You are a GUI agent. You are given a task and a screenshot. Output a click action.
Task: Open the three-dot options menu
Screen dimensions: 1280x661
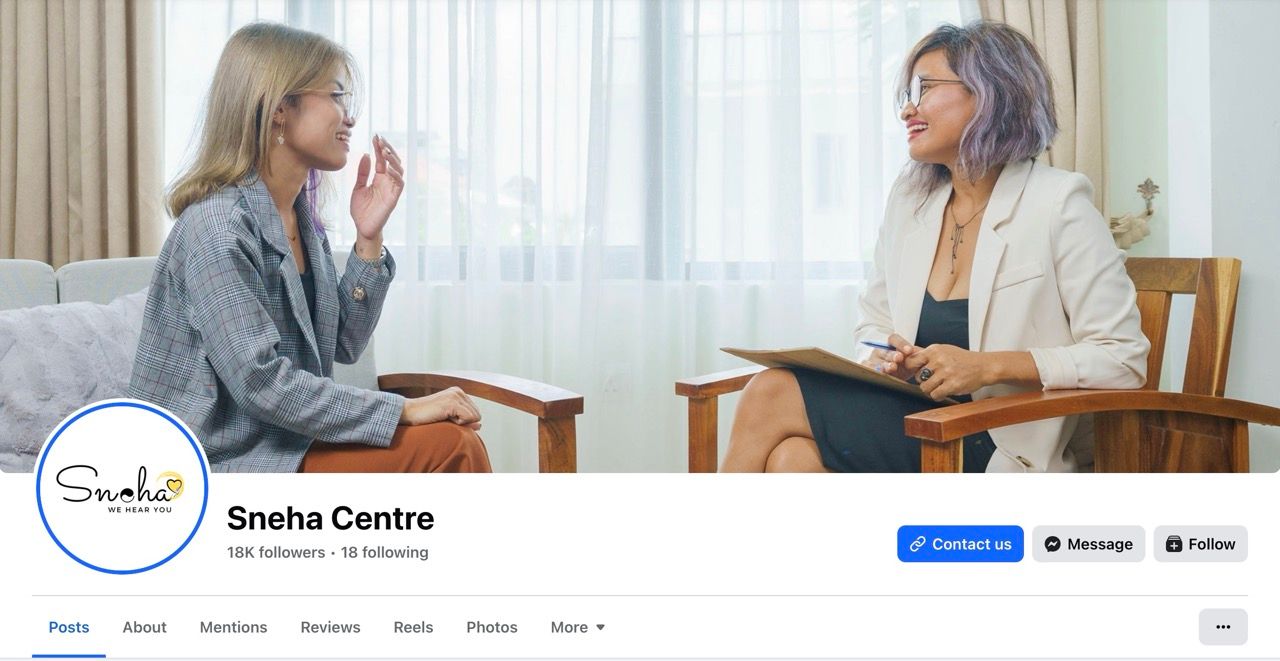click(1223, 627)
